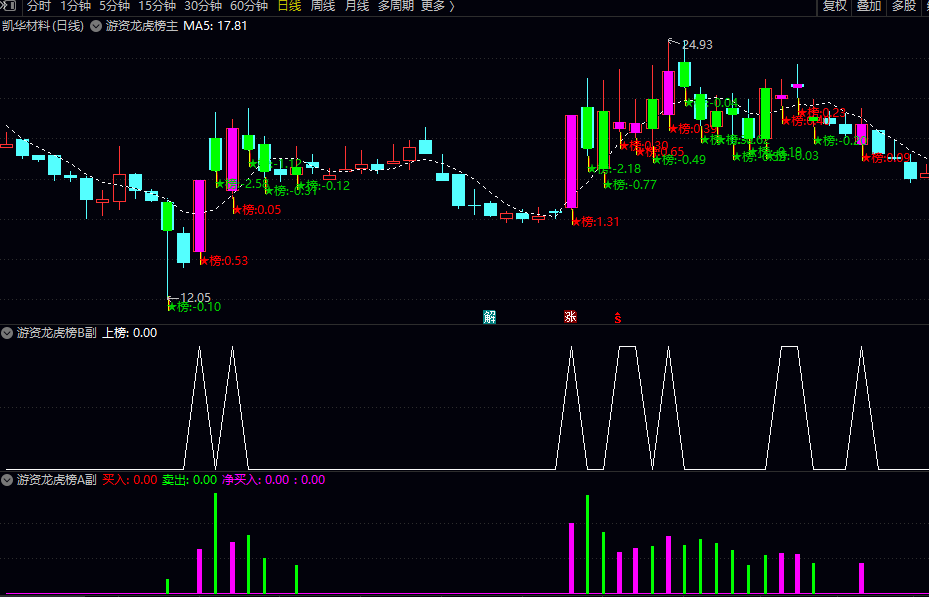Click the ★榜:0.53 marker label
929x597 pixels.
pyautogui.click(x=223, y=261)
